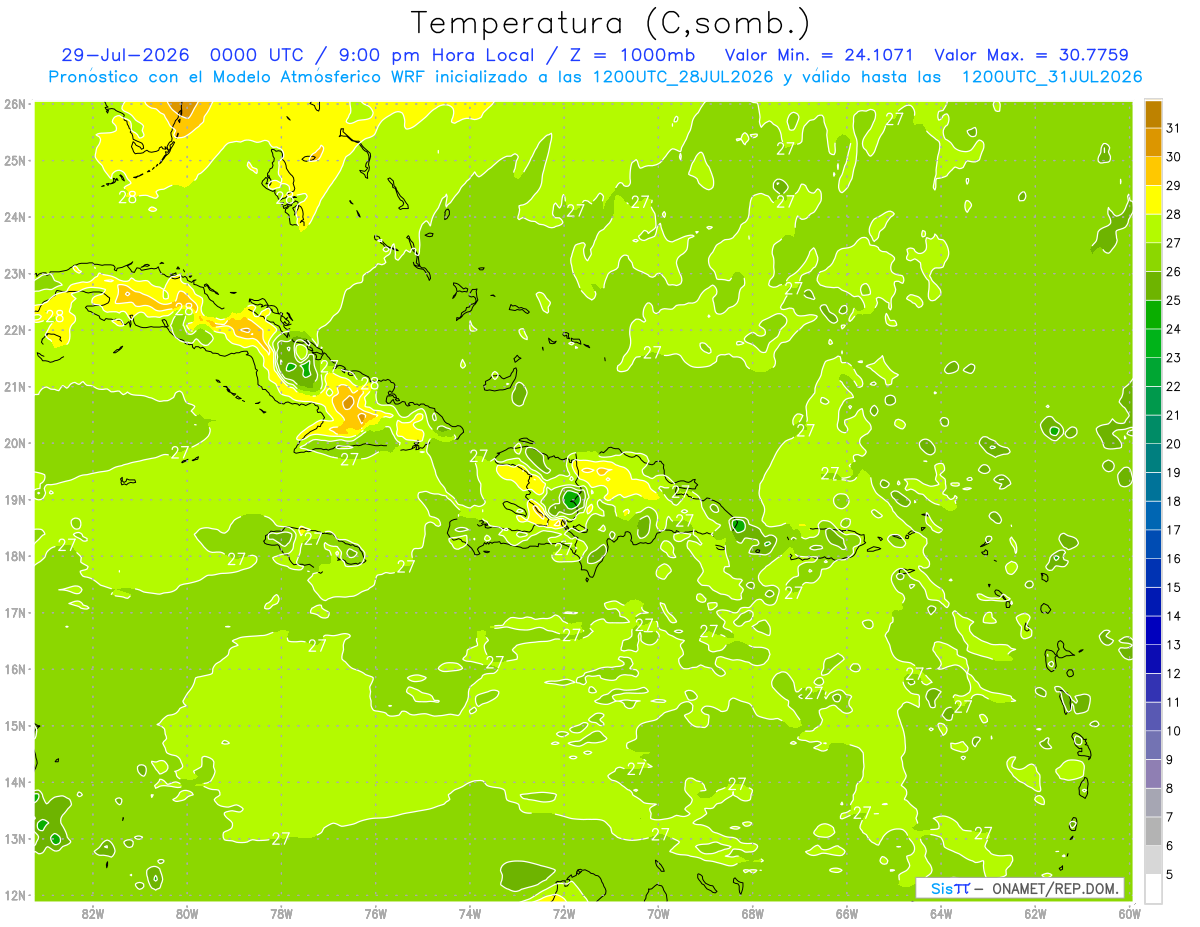Viewport: 1200px width, 927px height.
Task: Click the legend color band between 26 and 27
Action: tap(1153, 258)
